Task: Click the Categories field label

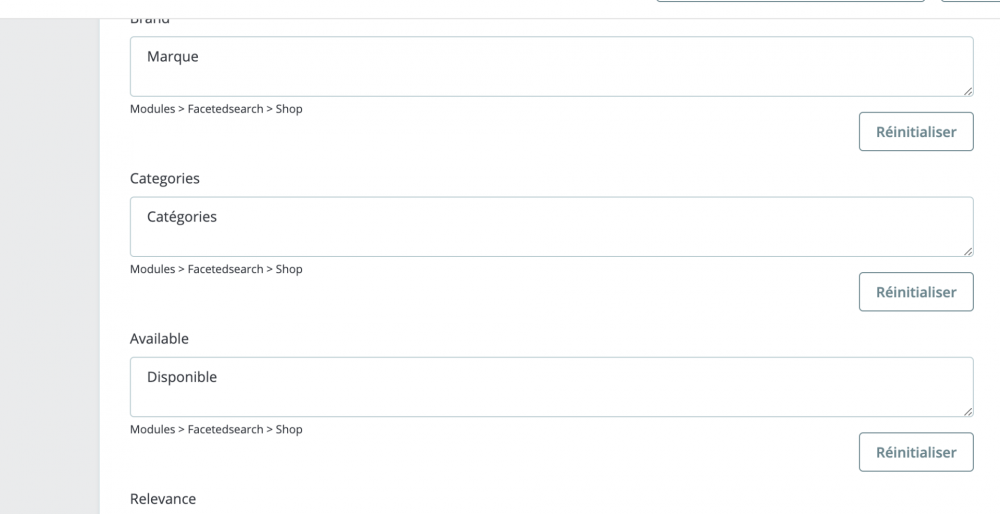Action: [165, 179]
